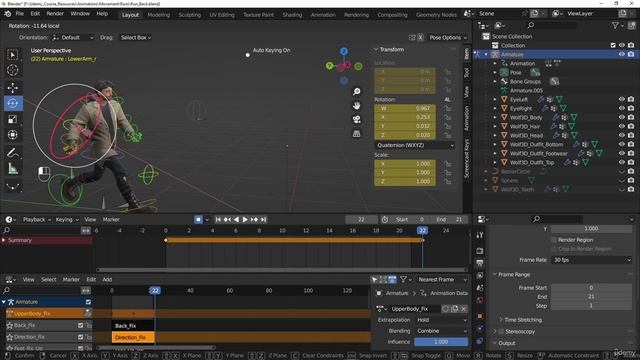Select the Annotate tool

[x=13, y=153]
